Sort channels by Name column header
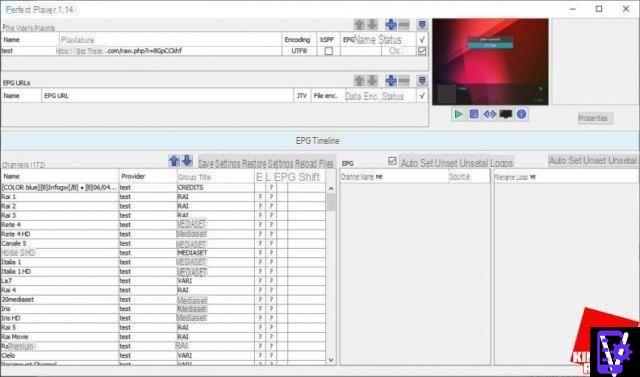This screenshot has width=640, height=377. 60,176
